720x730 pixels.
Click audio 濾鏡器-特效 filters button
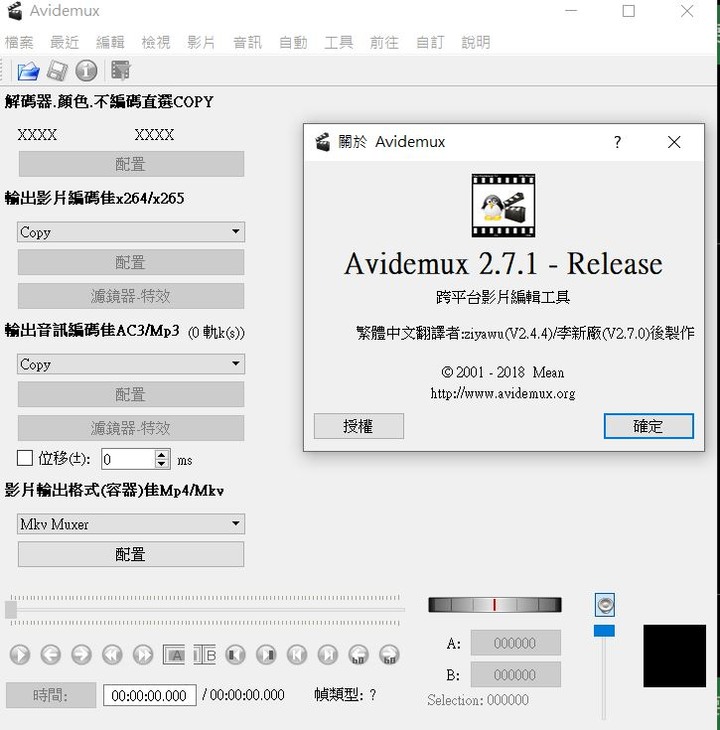click(131, 428)
